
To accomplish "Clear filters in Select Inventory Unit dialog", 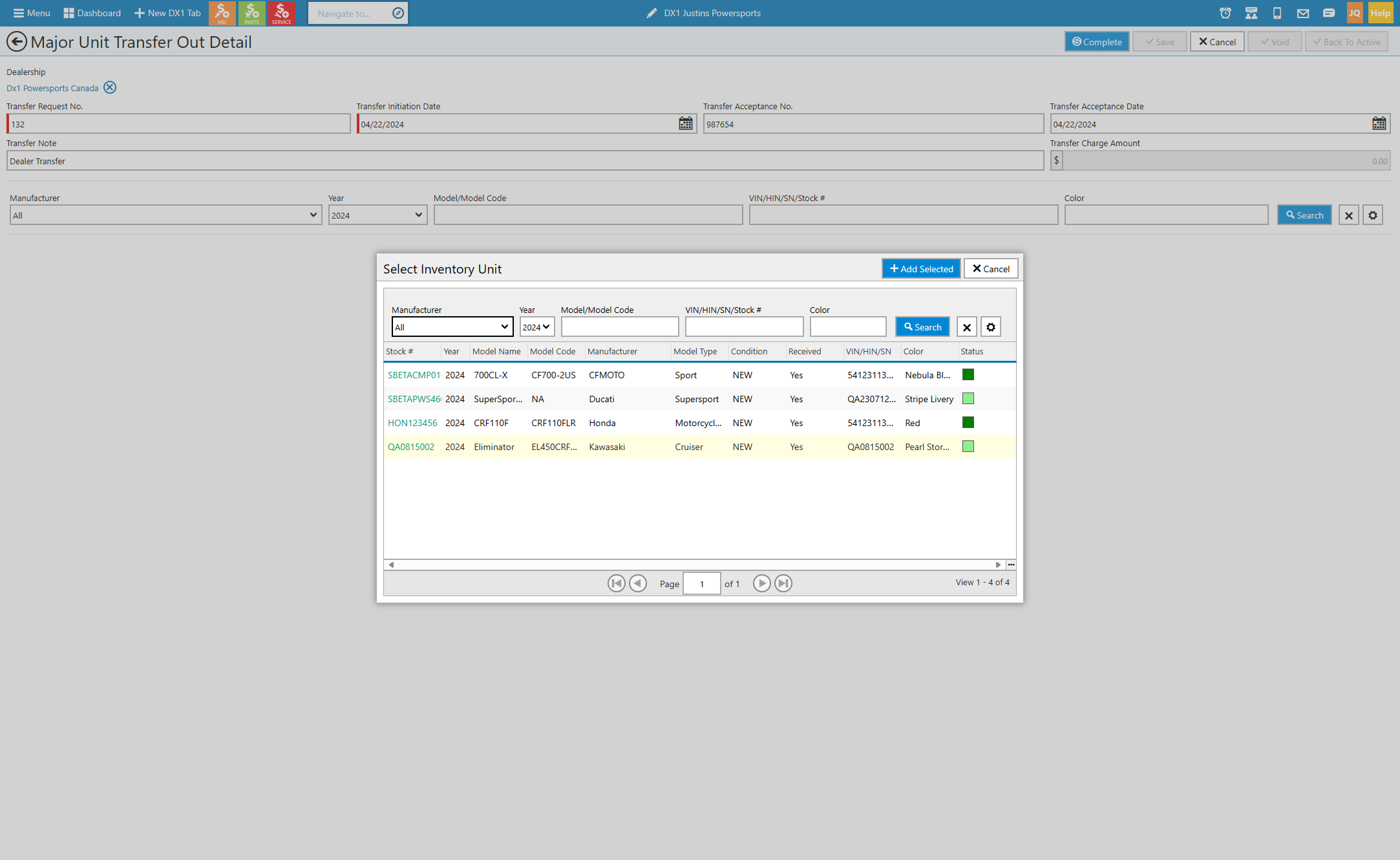I will [x=966, y=327].
